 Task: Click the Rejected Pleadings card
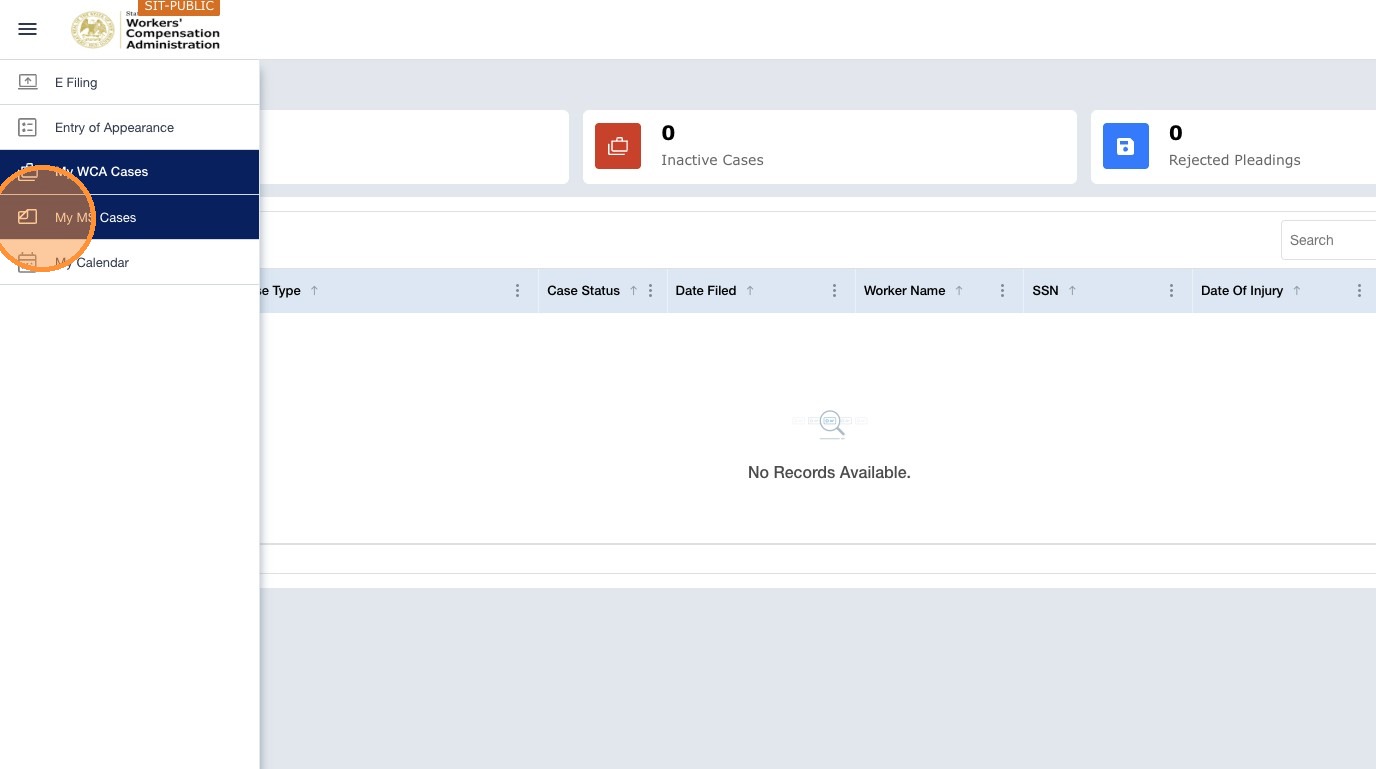click(1234, 147)
